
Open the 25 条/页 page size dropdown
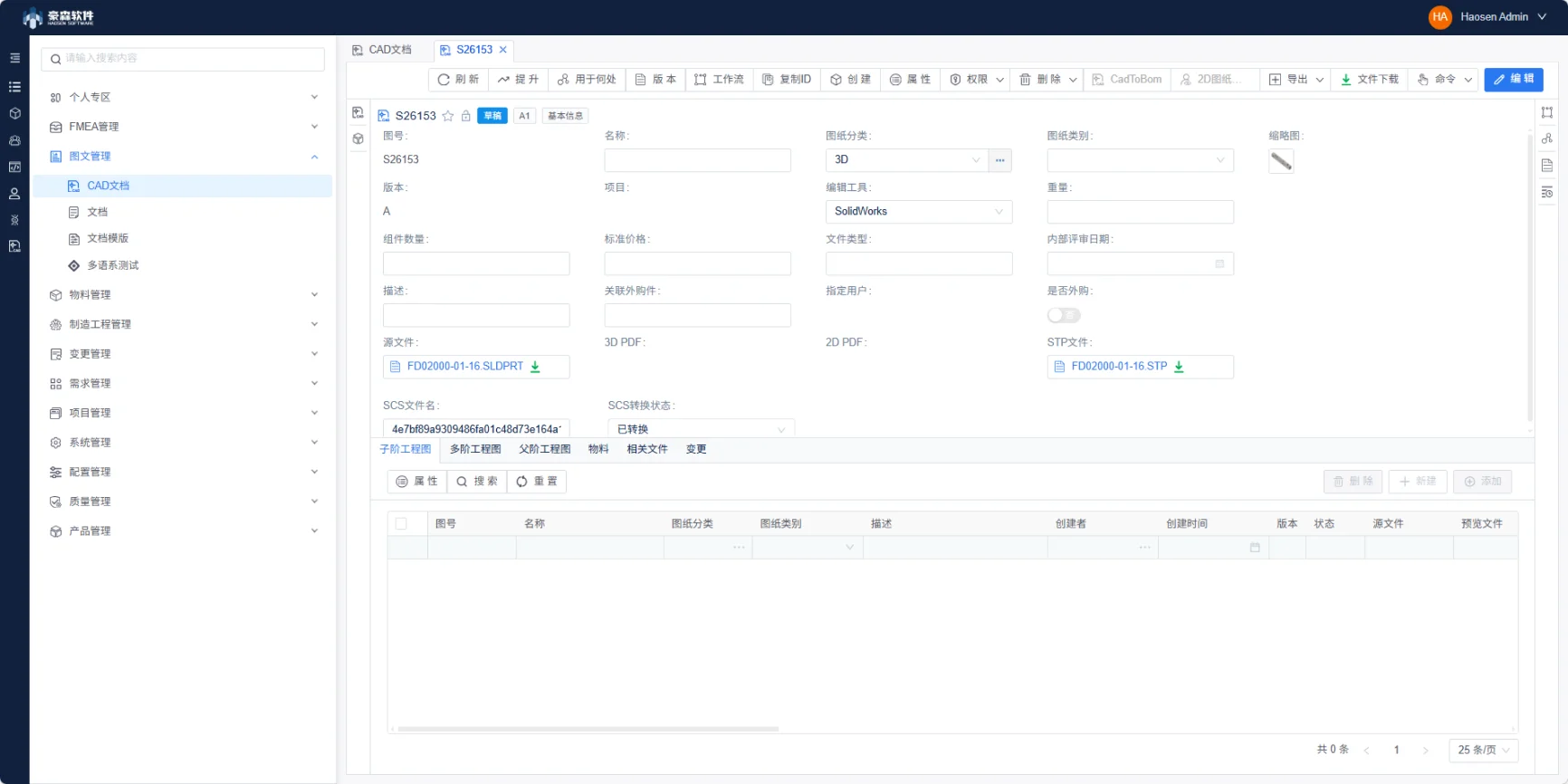[x=1483, y=750]
